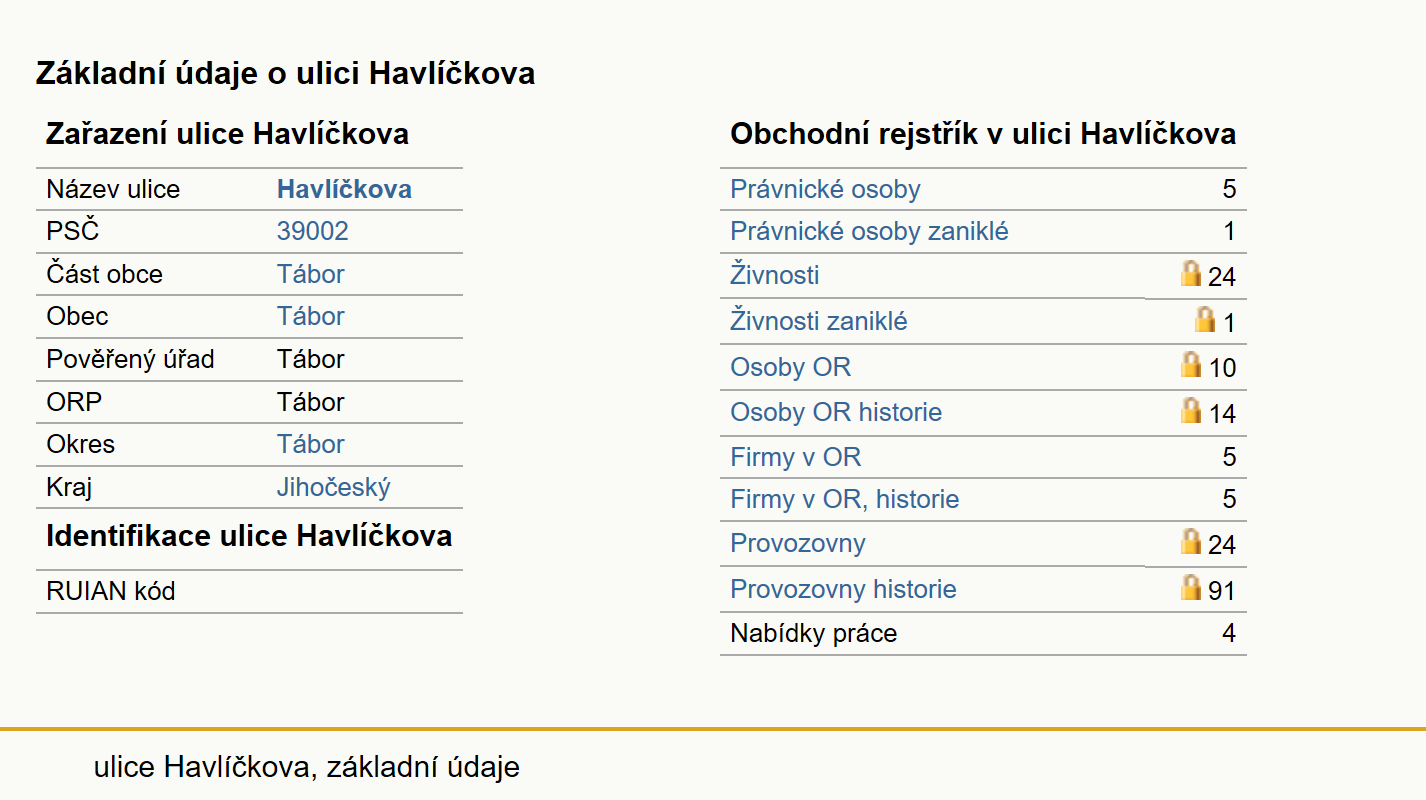
Task: Open the Jihočeský region link
Action: coord(334,487)
